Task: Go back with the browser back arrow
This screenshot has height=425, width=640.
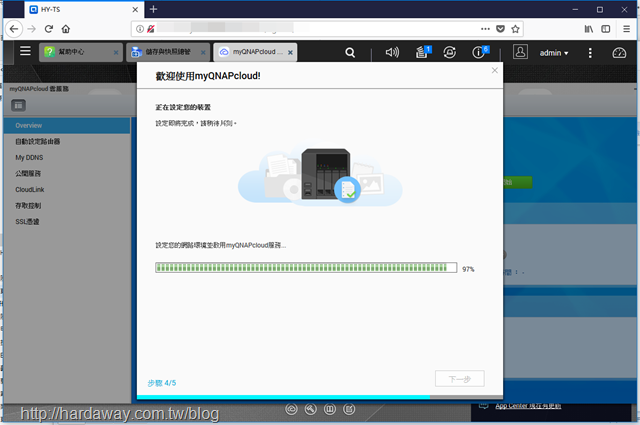Action: coord(14,29)
